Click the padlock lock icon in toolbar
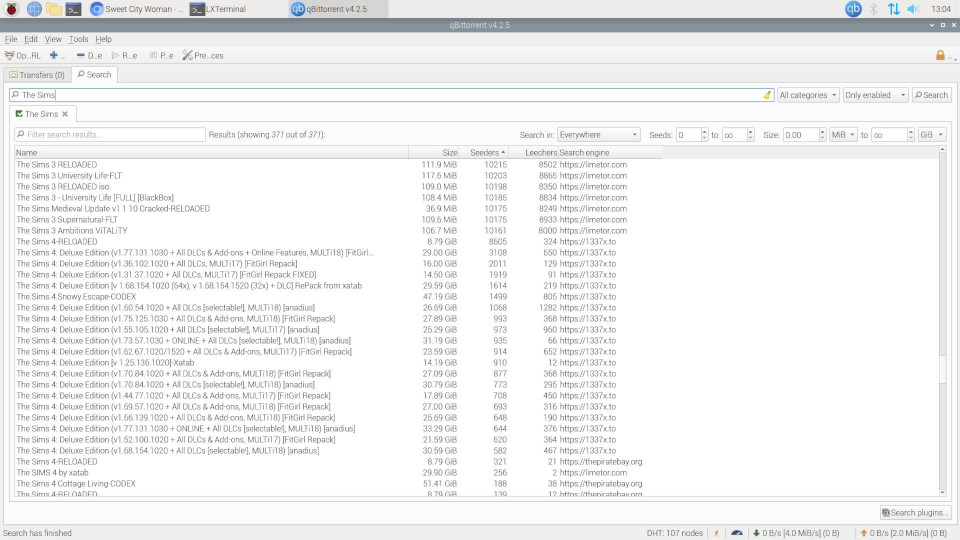 (x=940, y=55)
